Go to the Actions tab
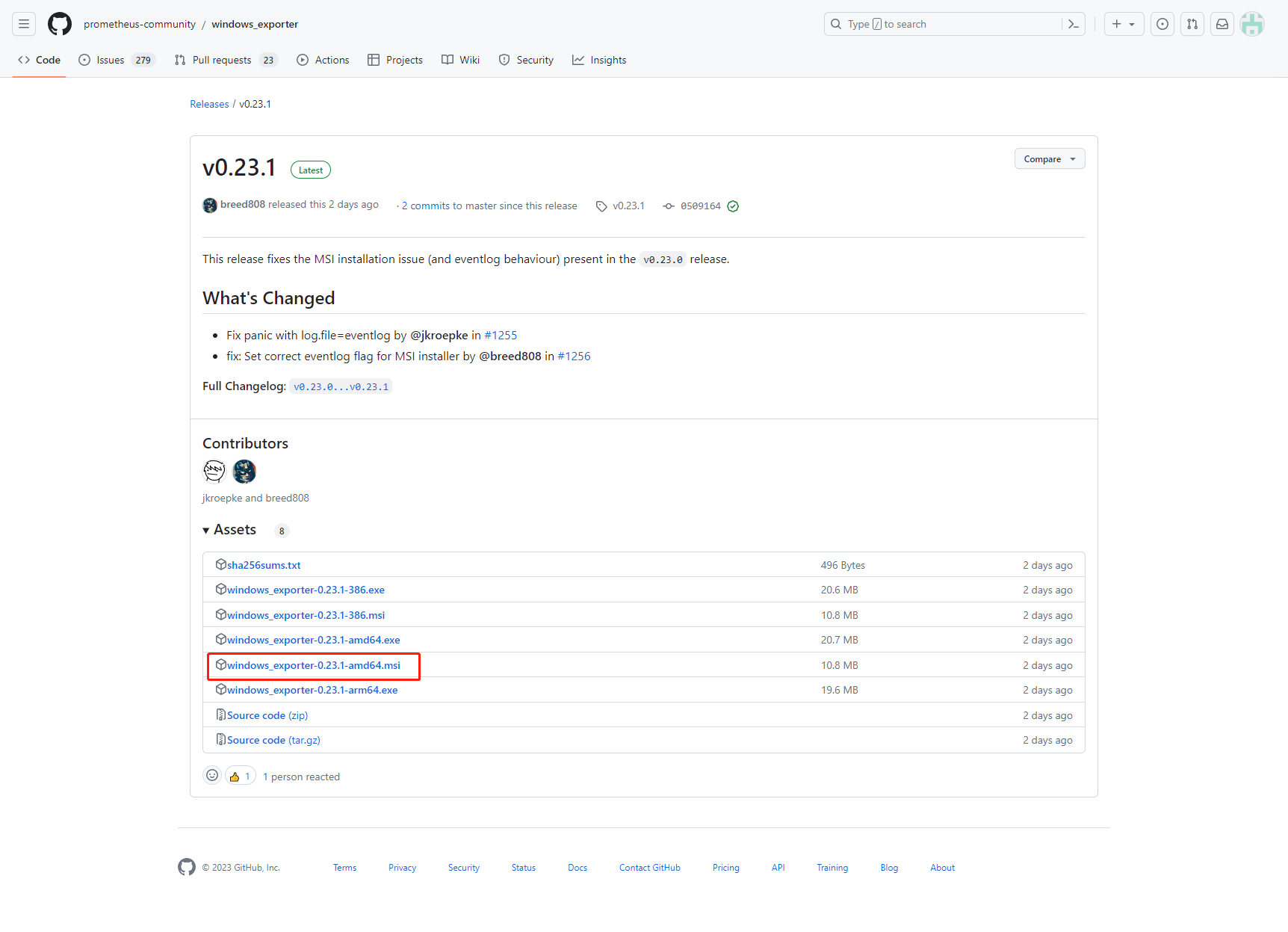Screen dimensions: 1288x932 pos(323,60)
